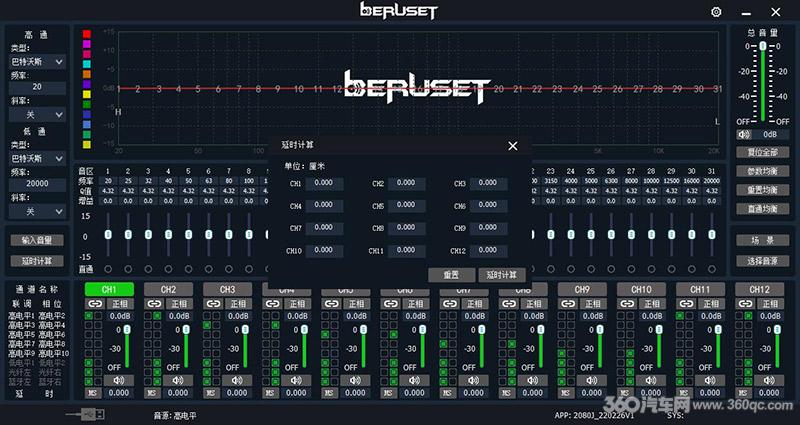The width and height of the screenshot is (800, 425).
Task: Open the 低通 类型 dropdown
Action: point(37,159)
